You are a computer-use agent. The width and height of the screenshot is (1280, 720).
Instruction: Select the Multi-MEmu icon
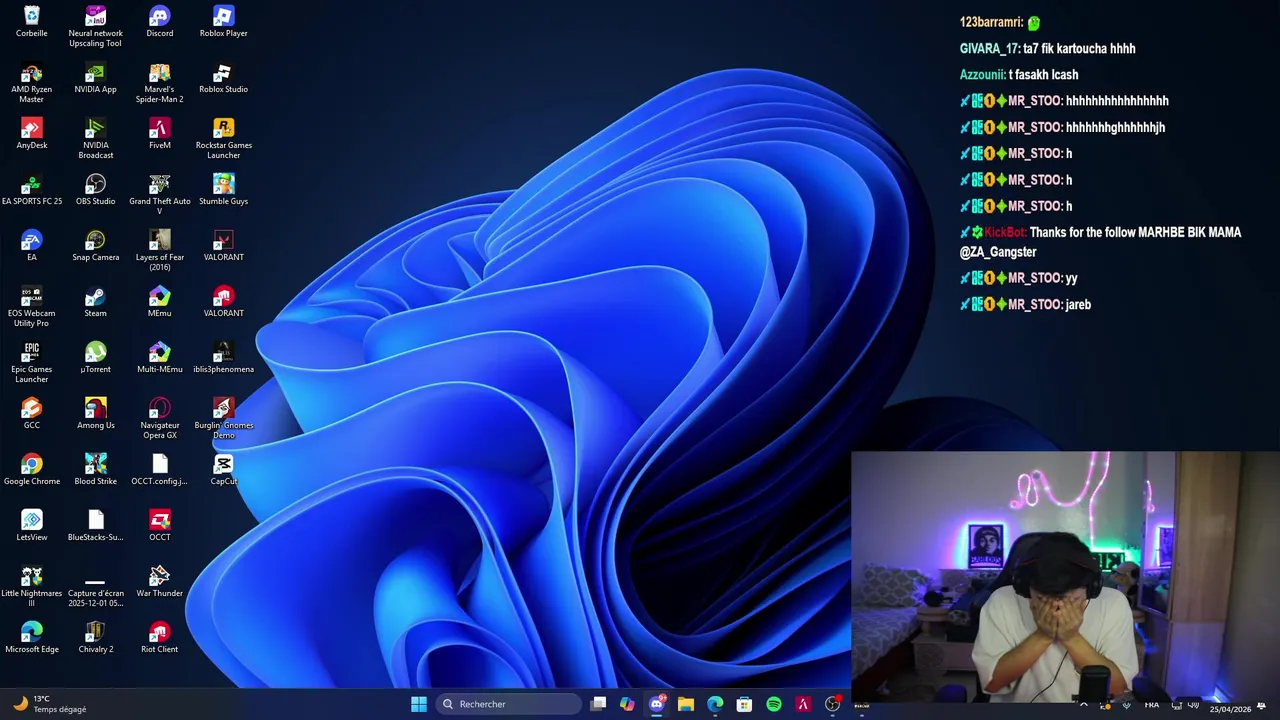[x=160, y=358]
